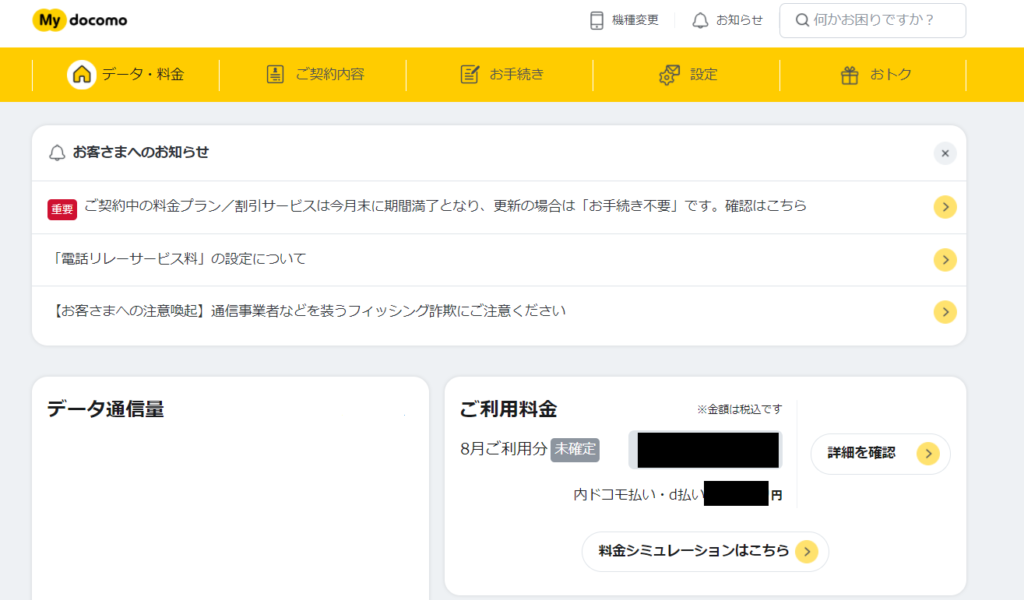Viewport: 1024px width, 600px height.
Task: Click the お知らせ bell icon in header
Action: [x=700, y=20]
